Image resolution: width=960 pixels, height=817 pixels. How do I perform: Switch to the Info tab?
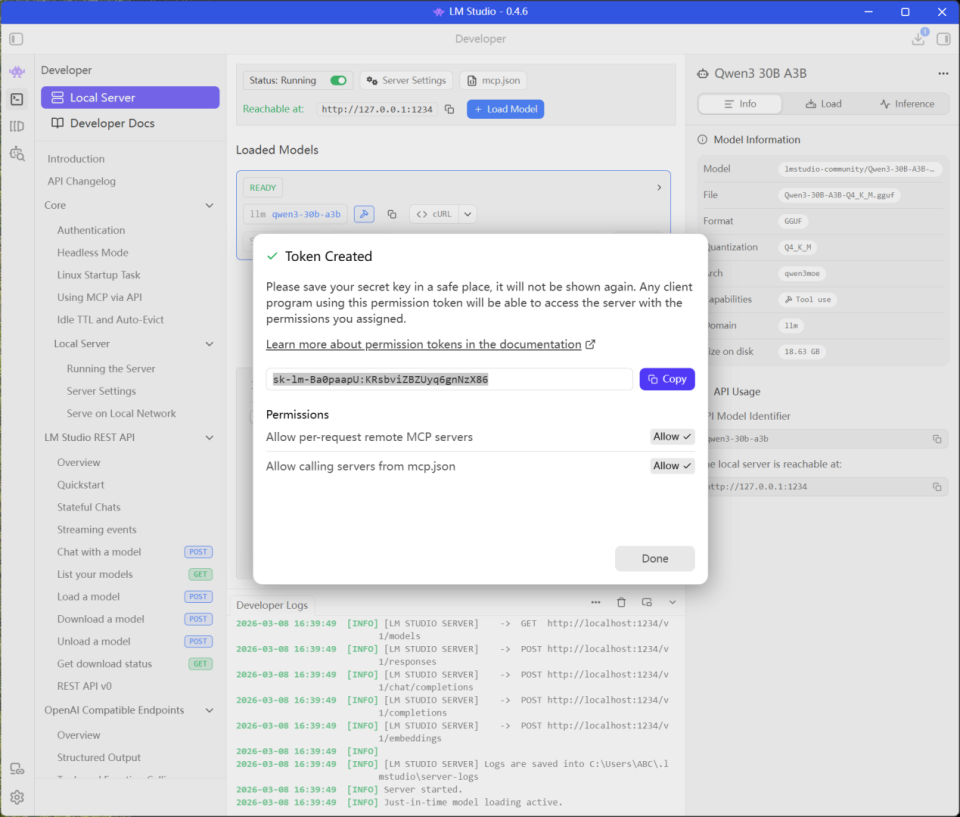click(x=740, y=104)
